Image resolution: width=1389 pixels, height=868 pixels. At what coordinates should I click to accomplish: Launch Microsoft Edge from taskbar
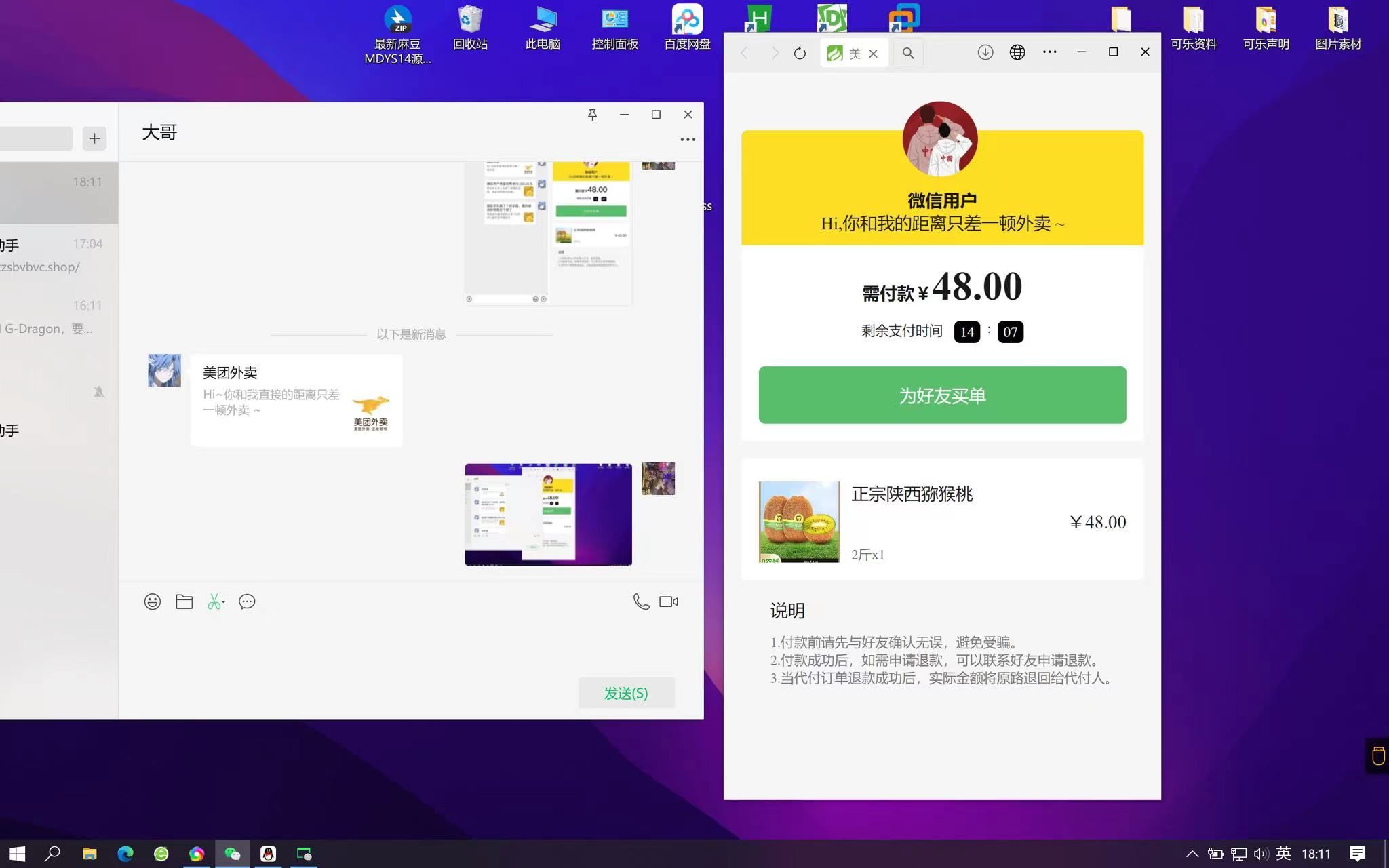(x=125, y=854)
